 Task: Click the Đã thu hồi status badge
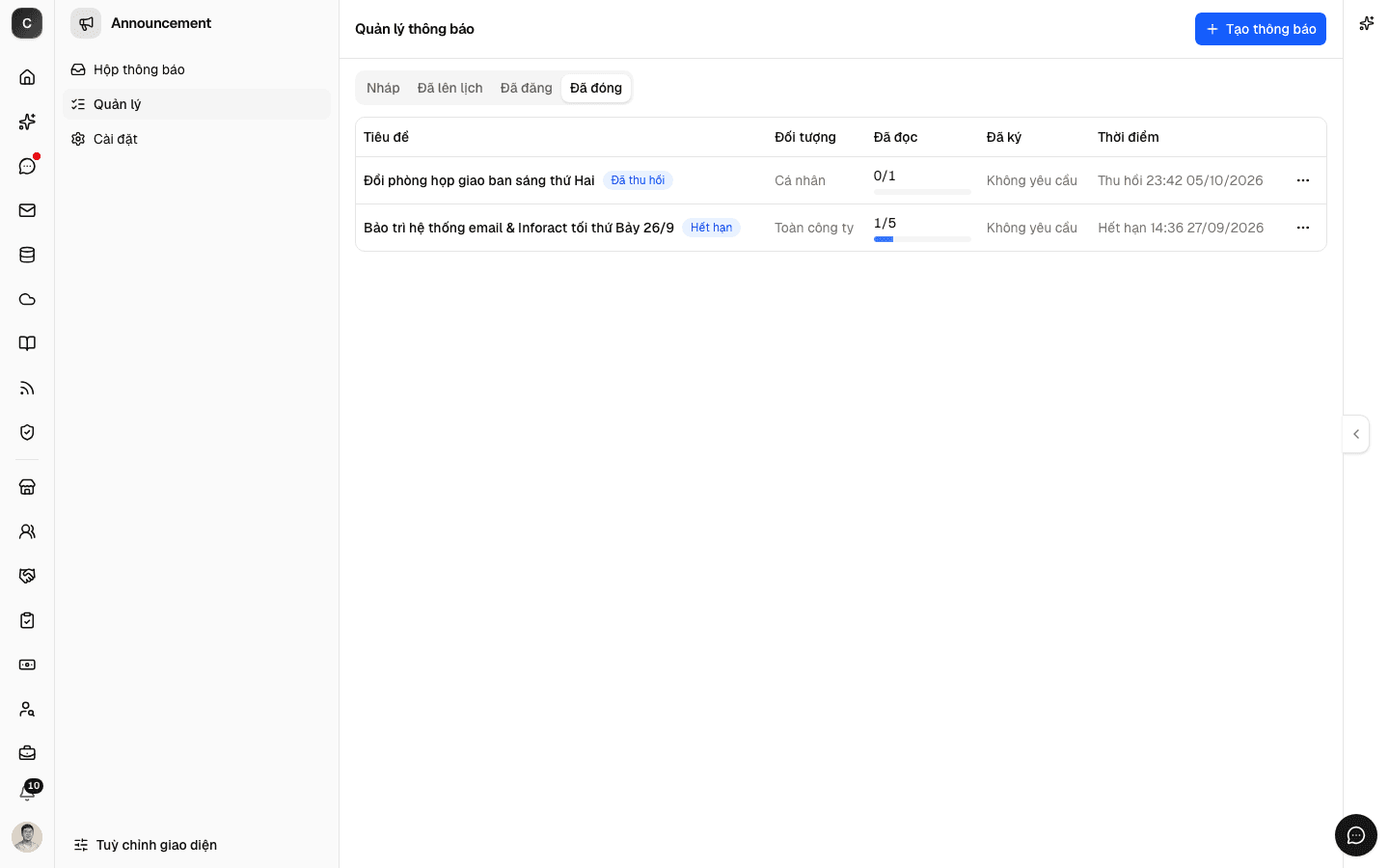coord(638,180)
